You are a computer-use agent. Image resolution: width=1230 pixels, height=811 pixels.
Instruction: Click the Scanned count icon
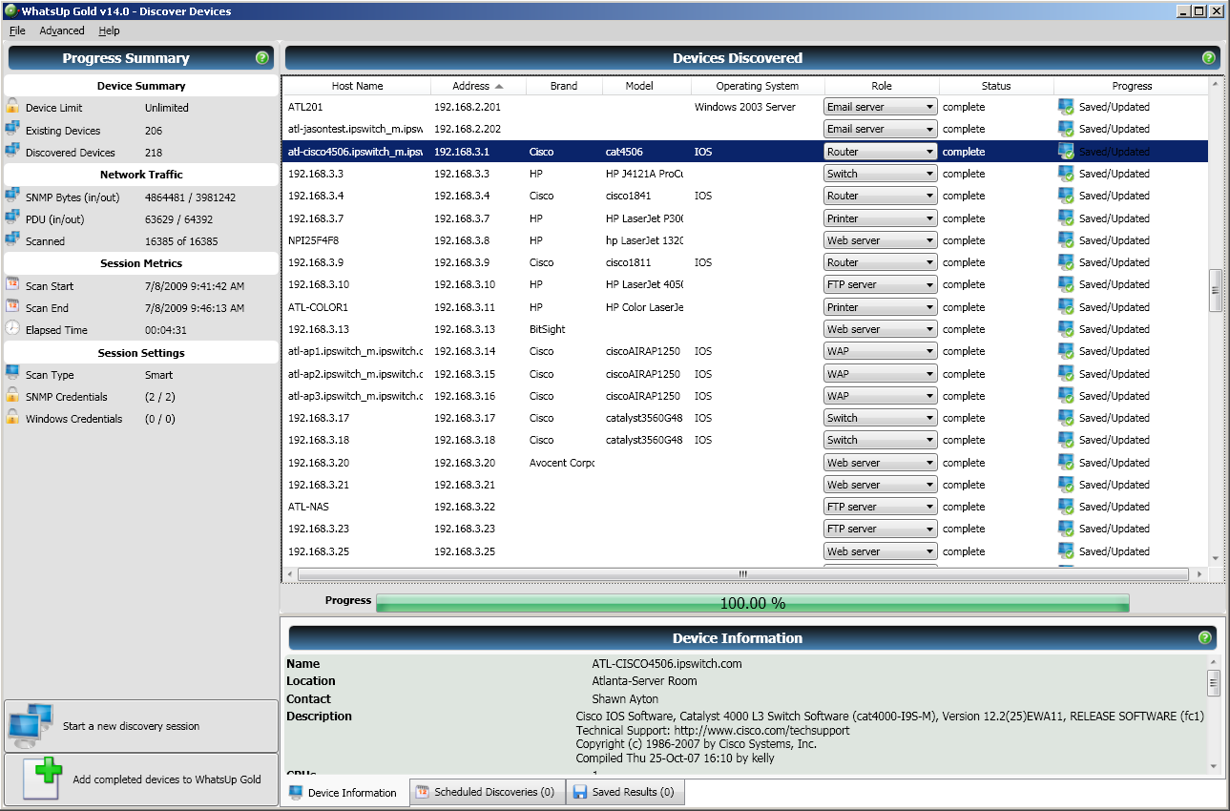[x=12, y=240]
